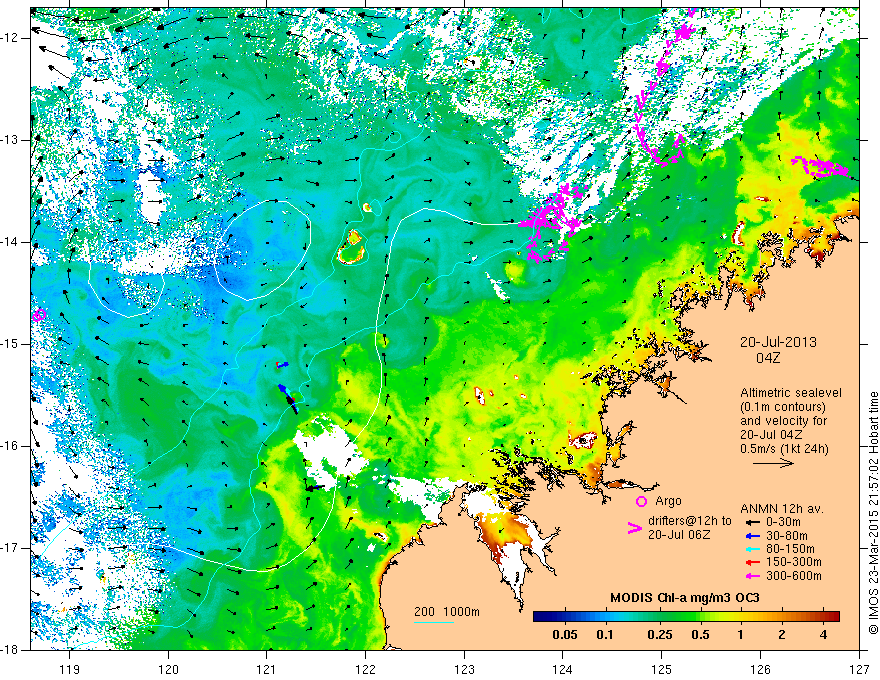880x680 pixels.
Task: Click the '127' longitude axis label
Action: coord(859,669)
